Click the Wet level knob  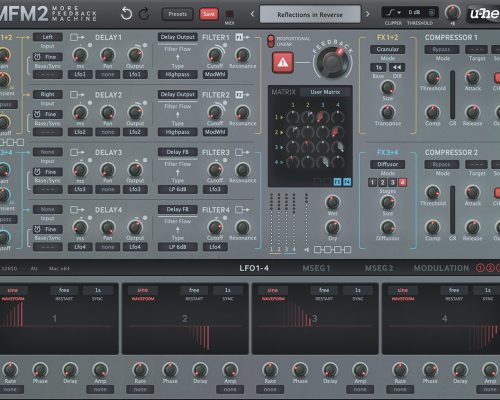click(332, 202)
